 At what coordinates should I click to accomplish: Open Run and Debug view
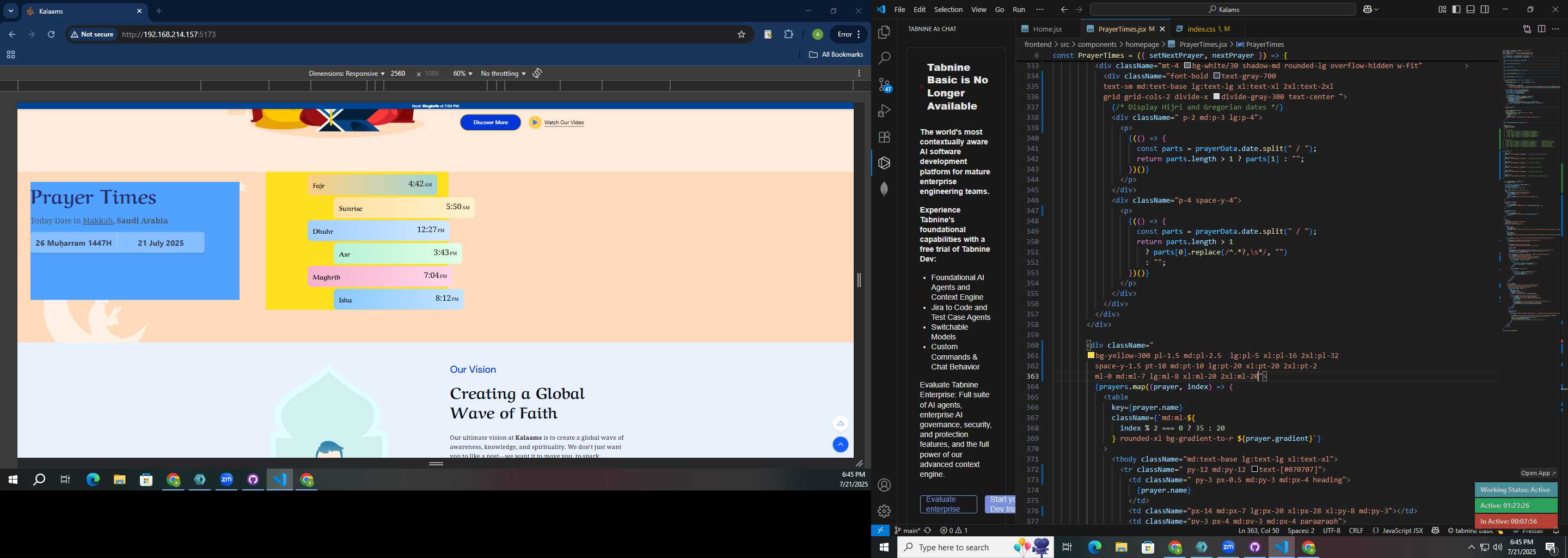884,111
